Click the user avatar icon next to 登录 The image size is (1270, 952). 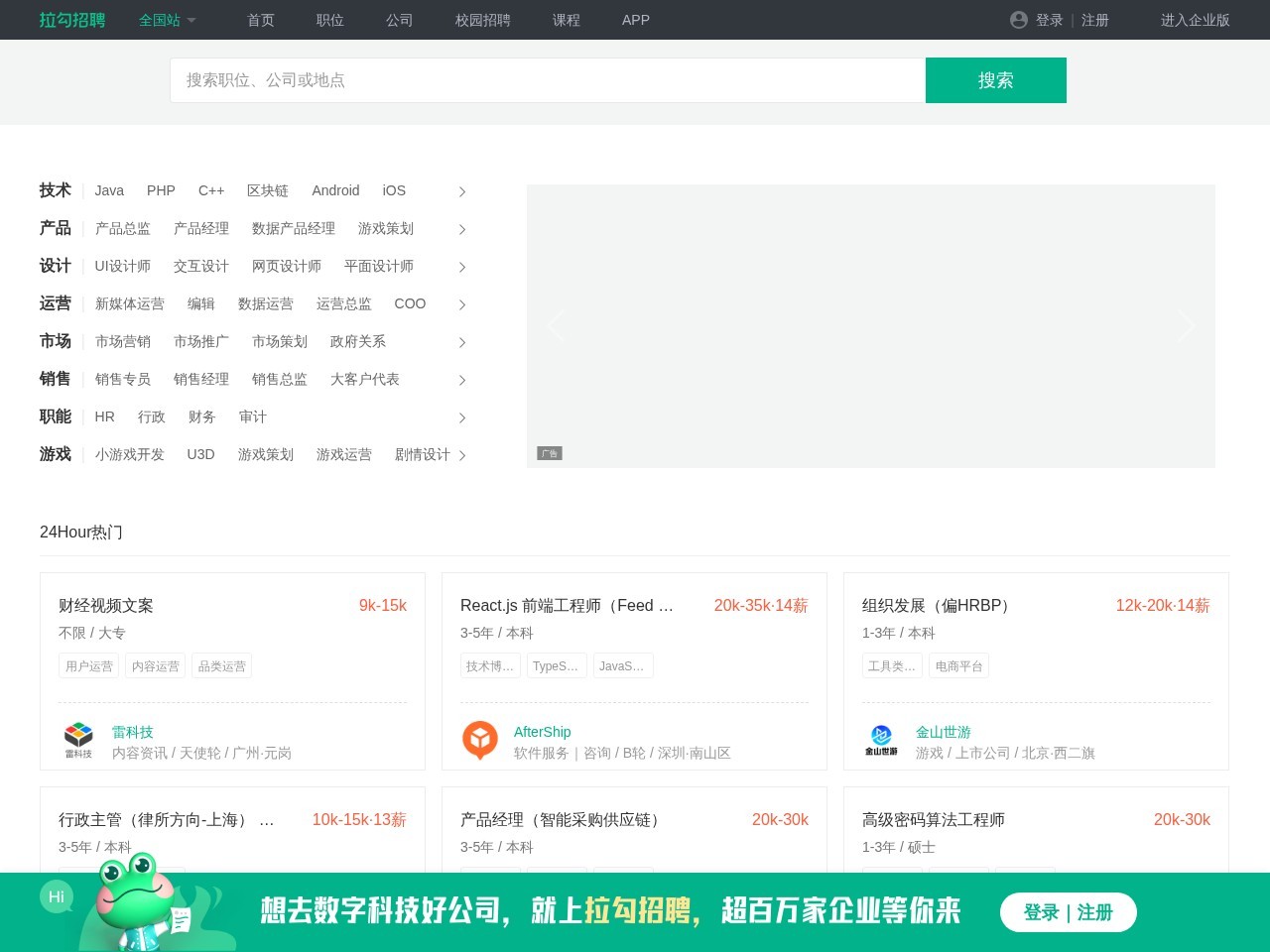click(1019, 20)
